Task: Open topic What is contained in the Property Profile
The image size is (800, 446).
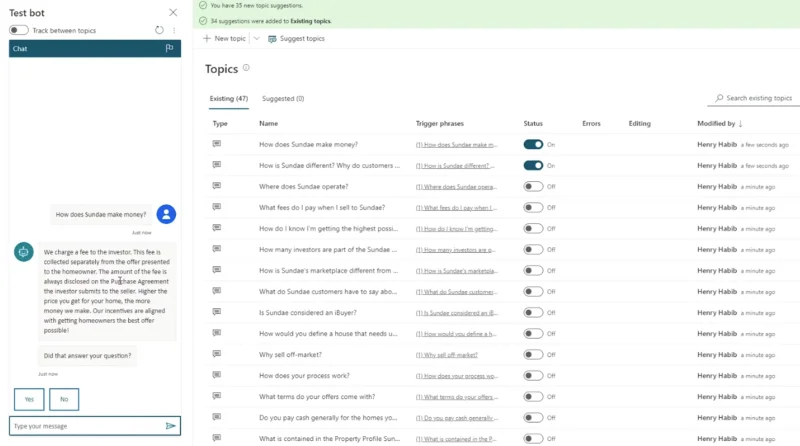Action: (x=330, y=438)
